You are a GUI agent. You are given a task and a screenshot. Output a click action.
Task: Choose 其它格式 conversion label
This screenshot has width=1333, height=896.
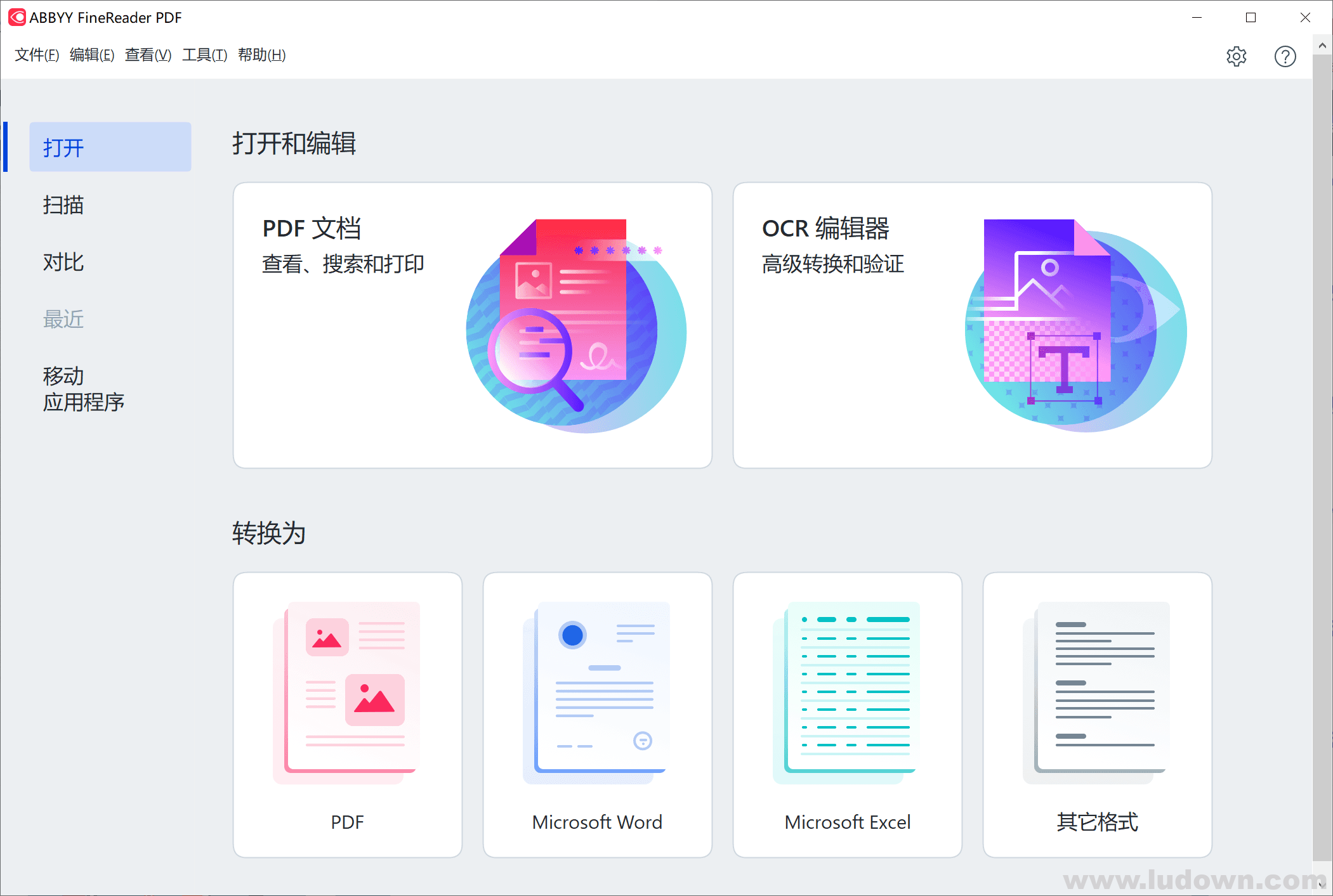(x=1097, y=822)
